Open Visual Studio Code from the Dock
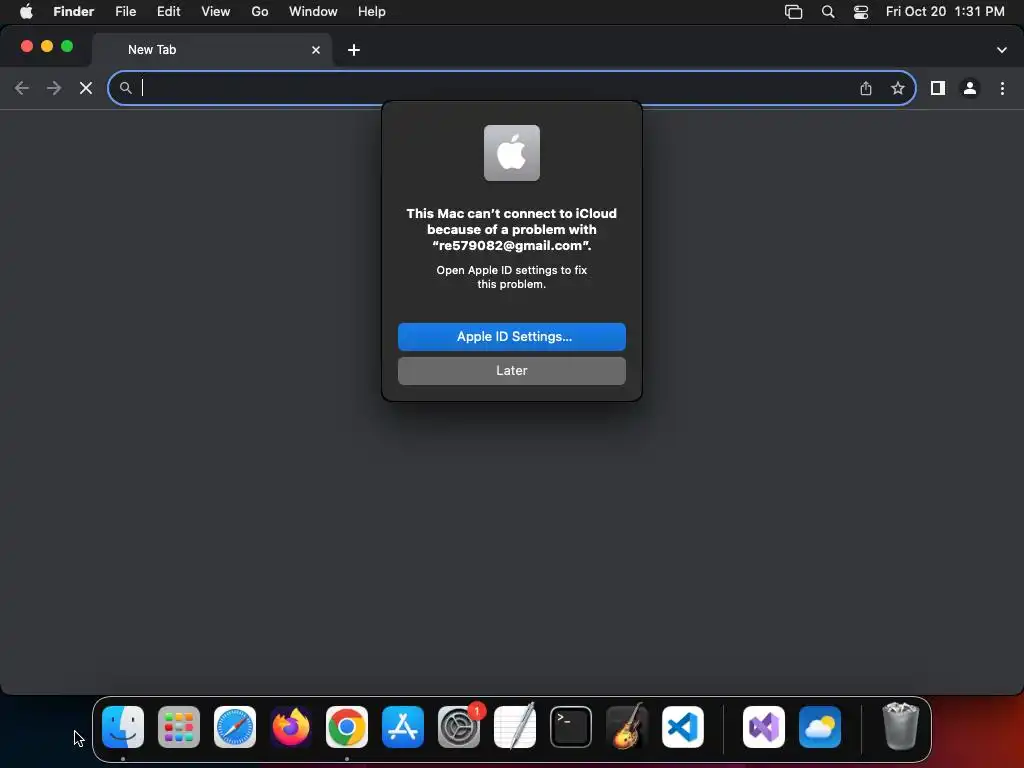Image resolution: width=1024 pixels, height=768 pixels. pyautogui.click(x=682, y=727)
